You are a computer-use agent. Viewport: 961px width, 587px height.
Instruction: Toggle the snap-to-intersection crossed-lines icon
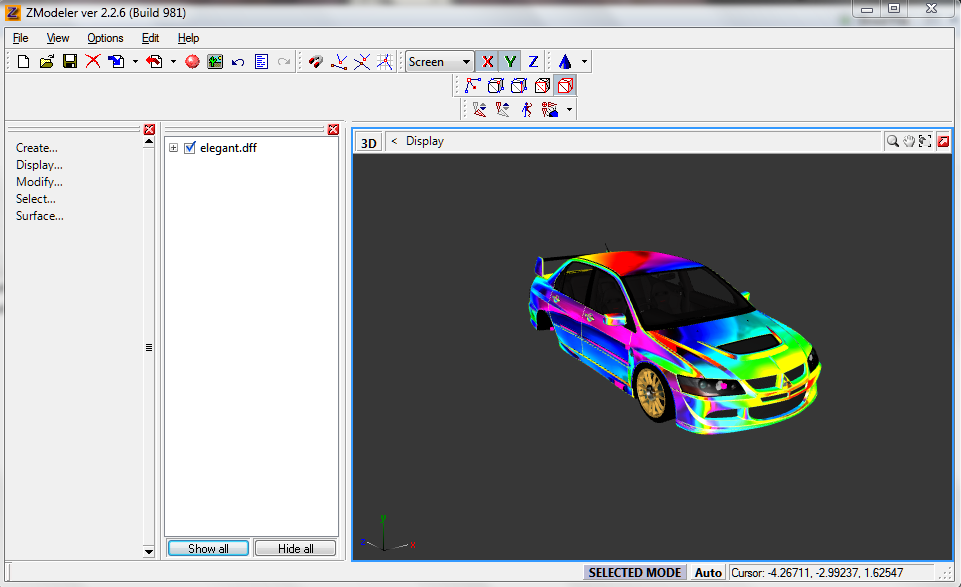[x=362, y=61]
